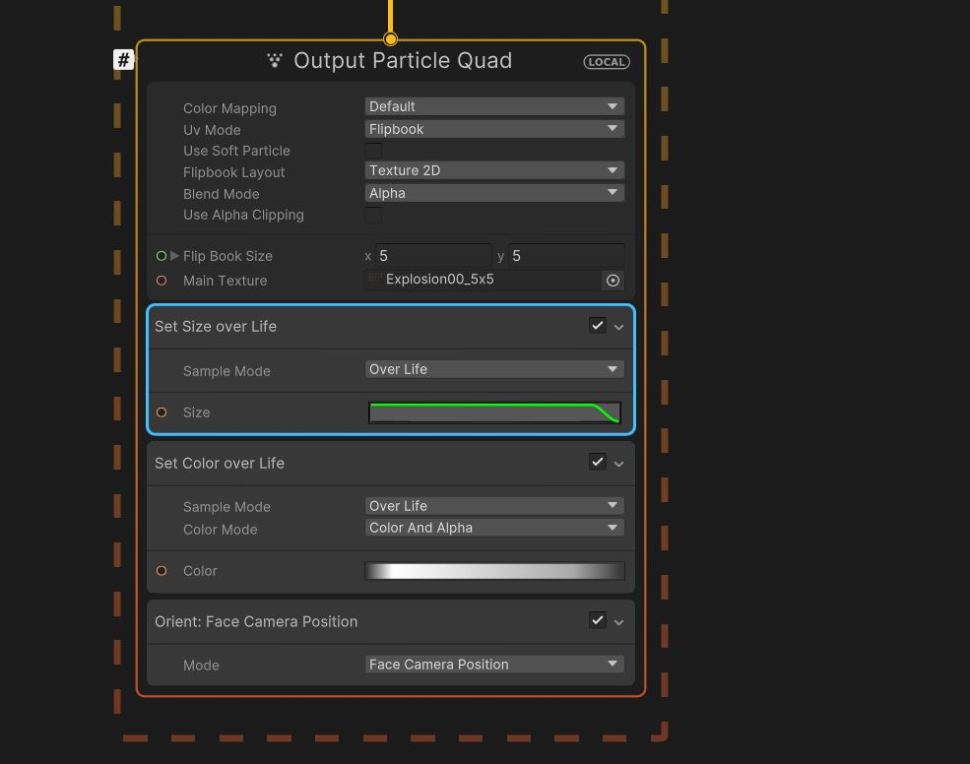970x764 pixels.
Task: Click the Uv Mode label
Action: point(212,130)
